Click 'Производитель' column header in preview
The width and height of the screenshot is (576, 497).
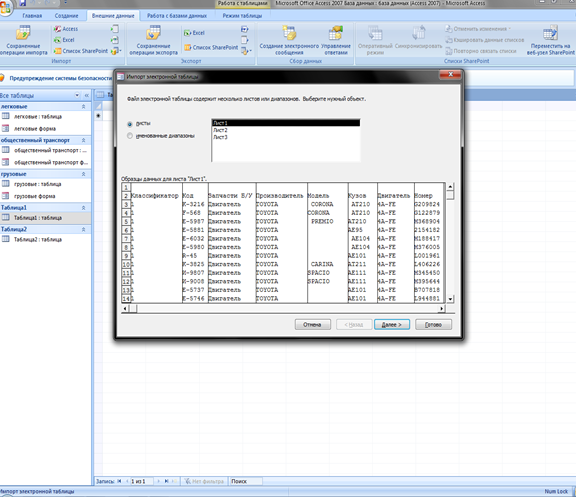280,196
